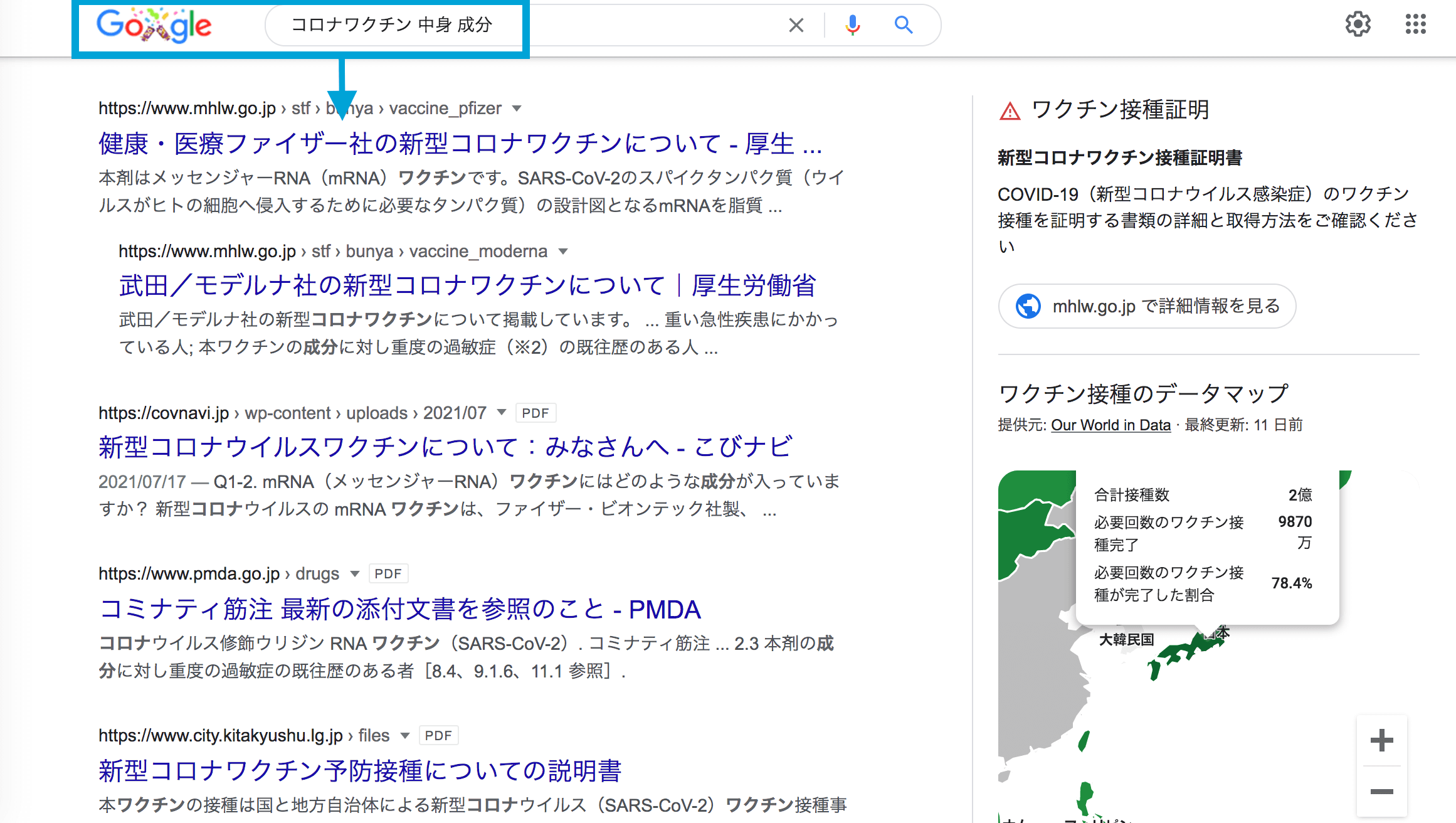Open result 新型コロナワクチン予防接種についての説明書
The image size is (1456, 823).
pyautogui.click(x=360, y=770)
